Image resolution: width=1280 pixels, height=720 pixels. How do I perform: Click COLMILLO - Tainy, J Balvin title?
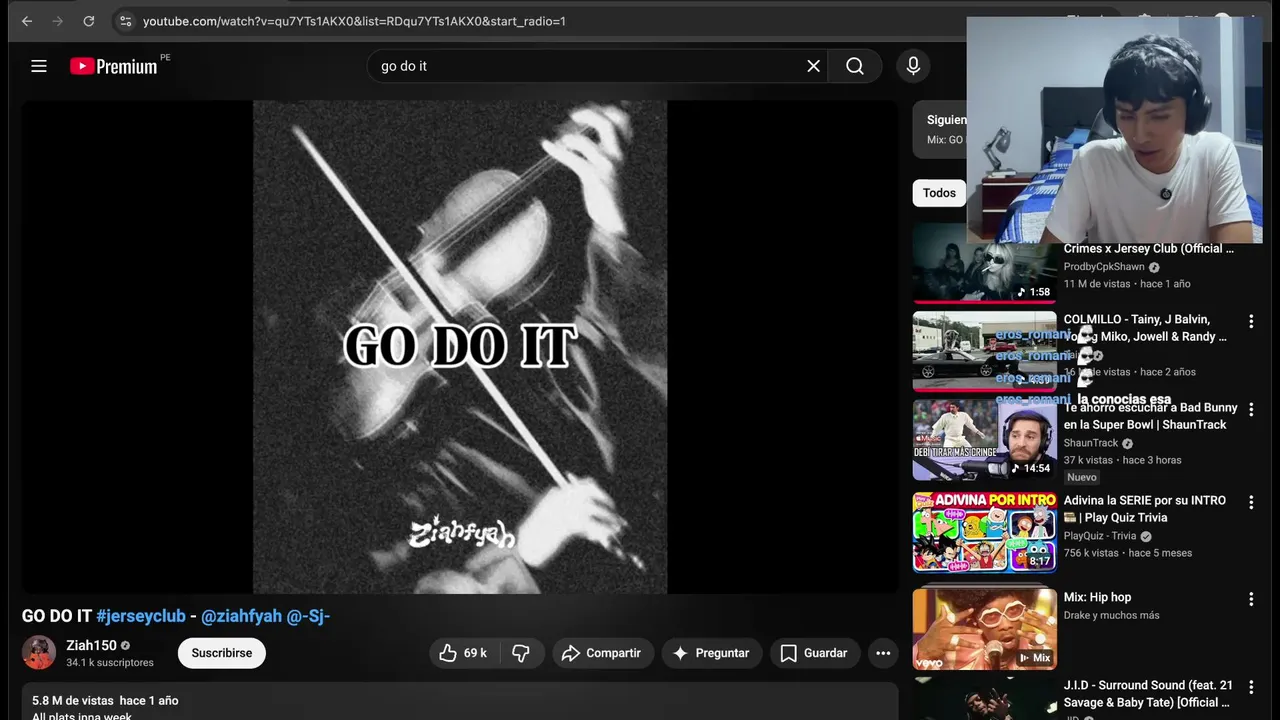click(x=1145, y=328)
